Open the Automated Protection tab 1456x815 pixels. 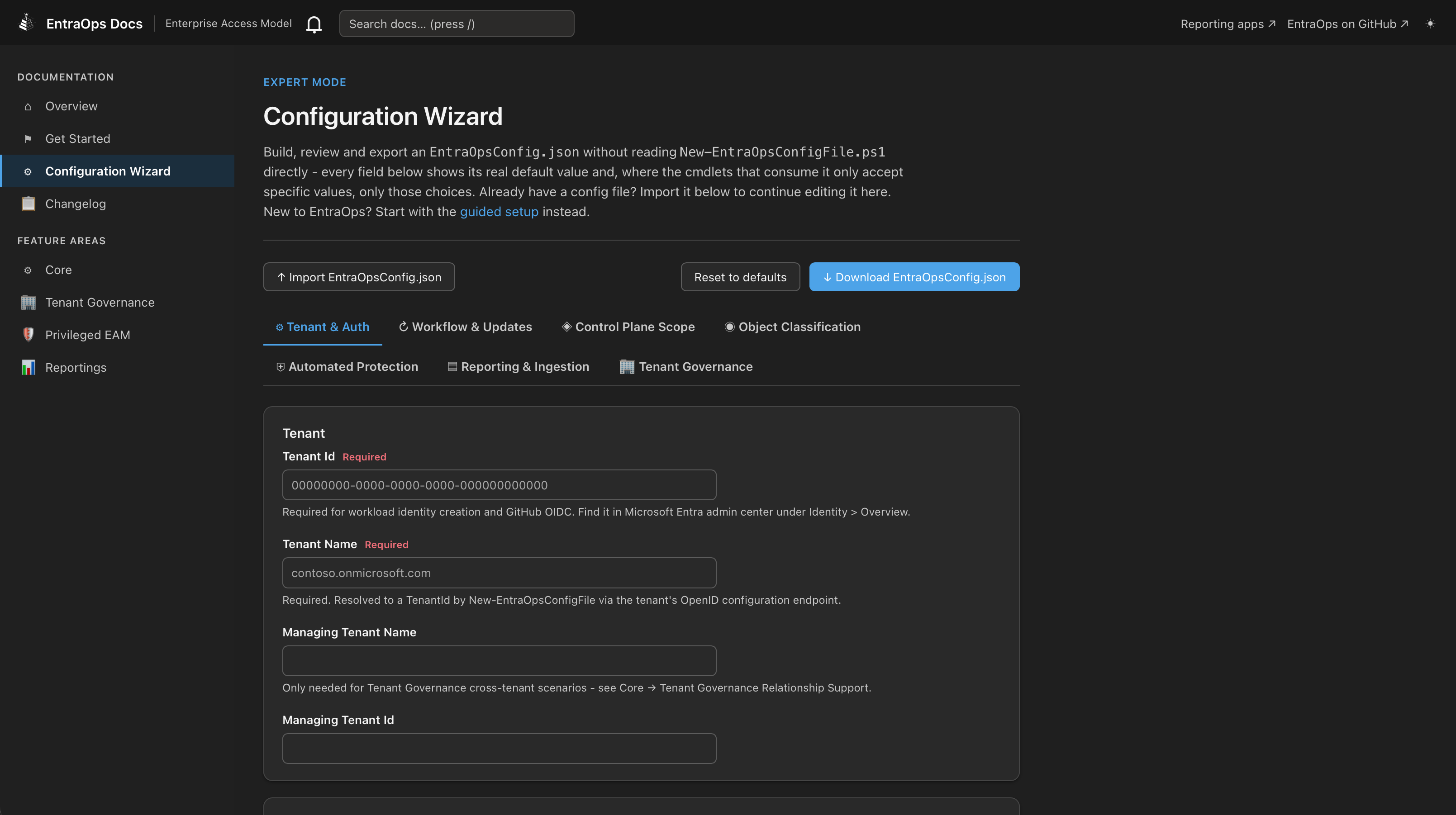pyautogui.click(x=347, y=367)
